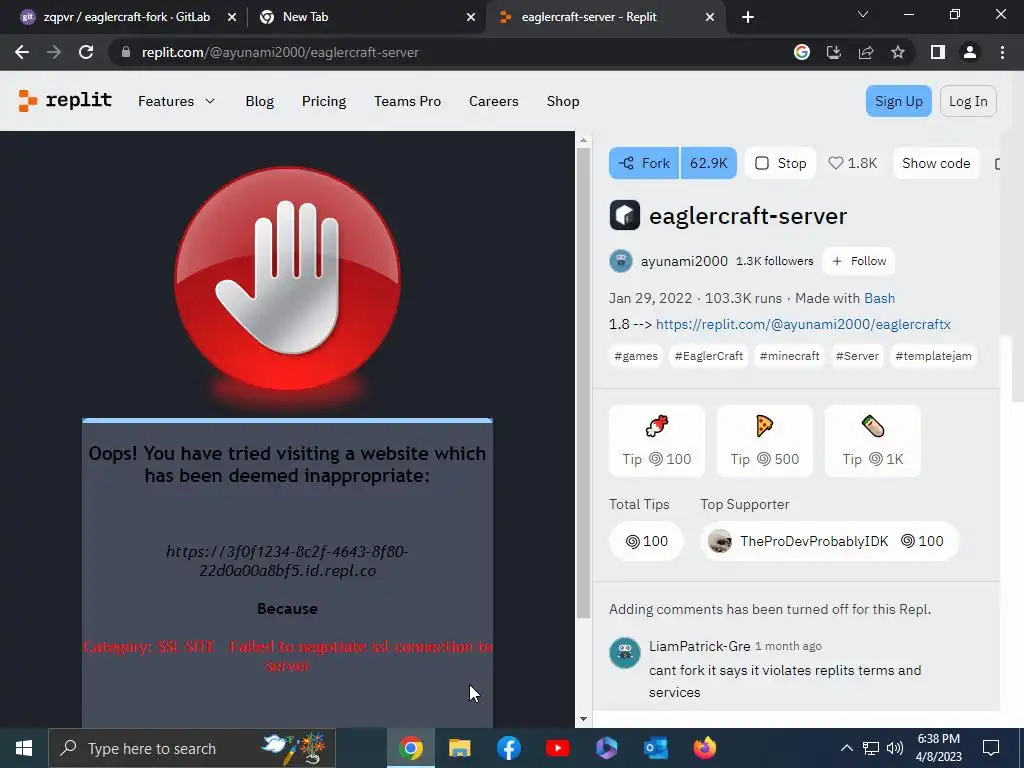Image resolution: width=1024 pixels, height=768 pixels.
Task: Close the eaglercraft-fork GitLab tab
Action: point(232,17)
